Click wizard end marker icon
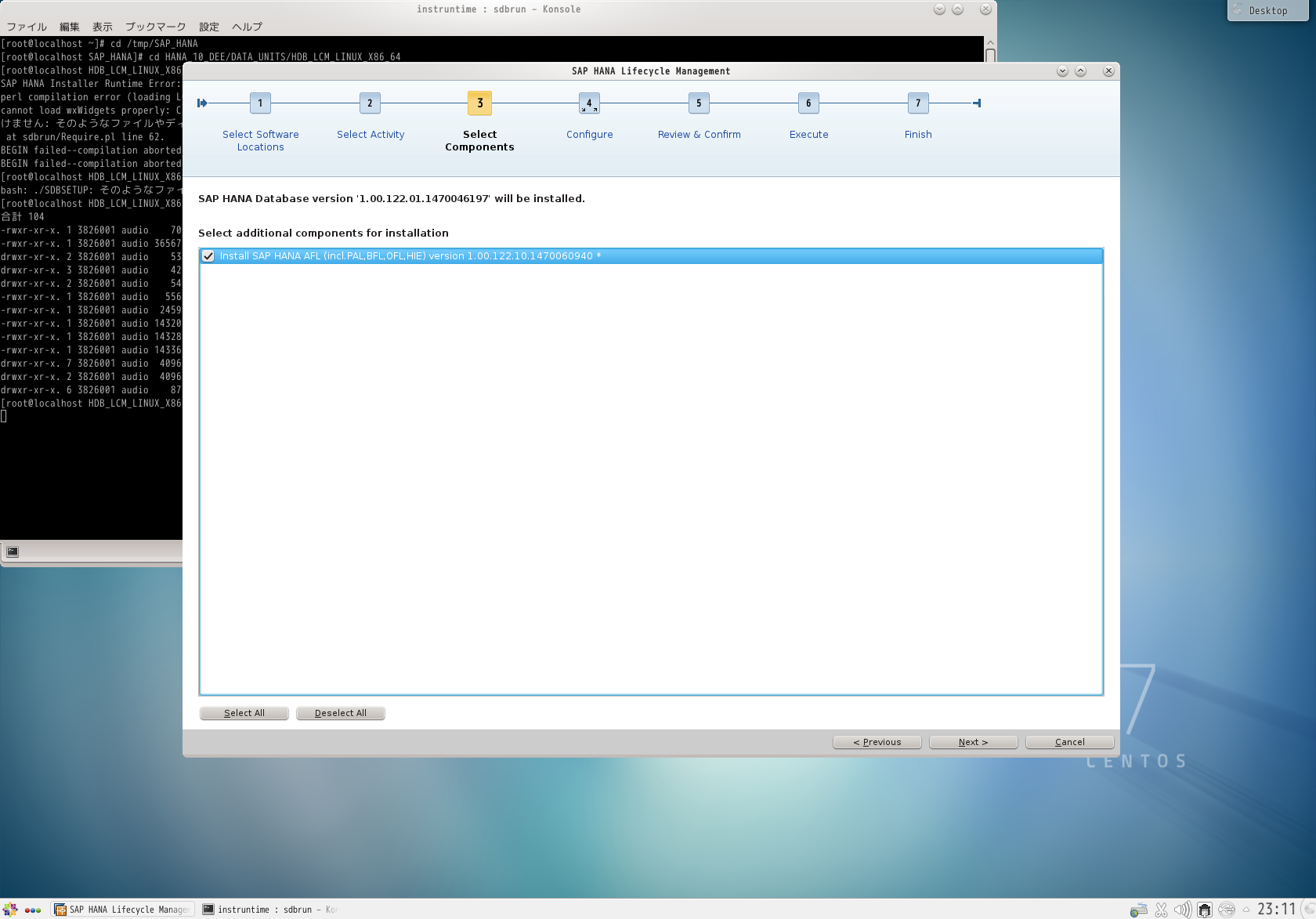This screenshot has width=1316, height=919. 977,103
